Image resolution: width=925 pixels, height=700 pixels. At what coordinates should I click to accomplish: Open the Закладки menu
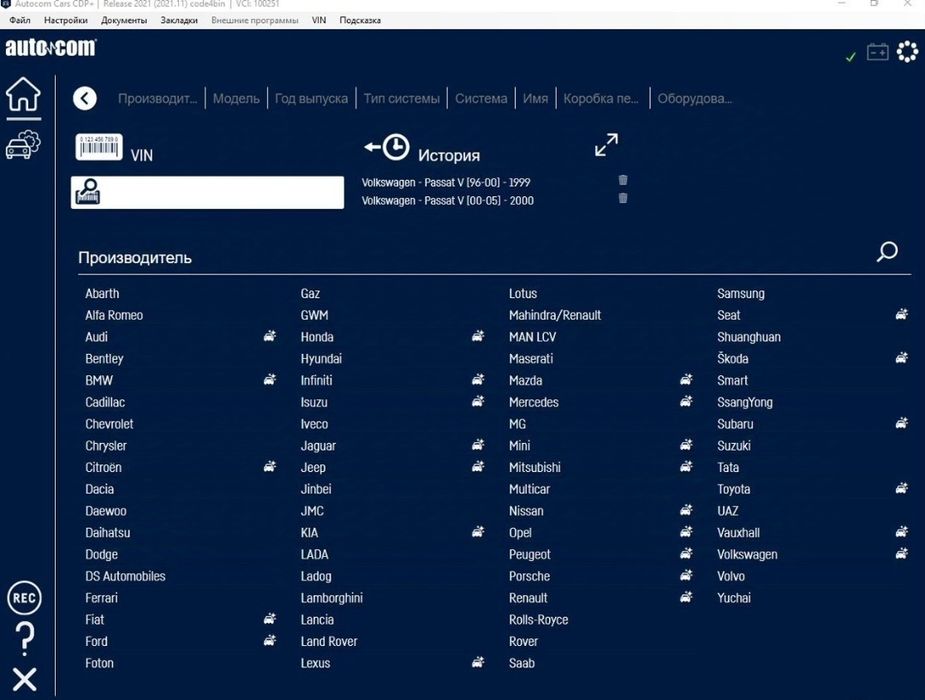tap(179, 20)
